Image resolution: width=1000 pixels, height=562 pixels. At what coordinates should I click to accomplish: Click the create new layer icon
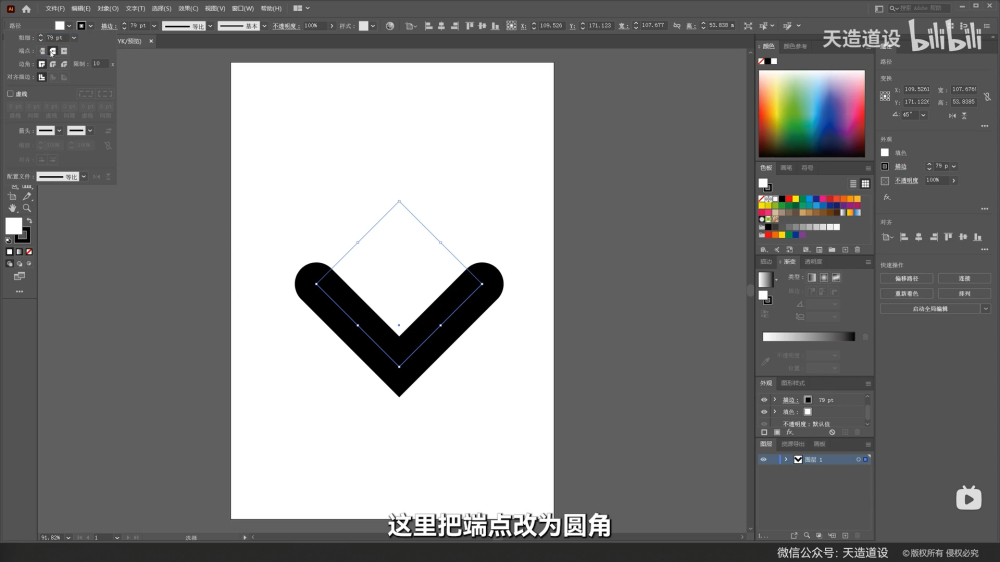pyautogui.click(x=845, y=536)
